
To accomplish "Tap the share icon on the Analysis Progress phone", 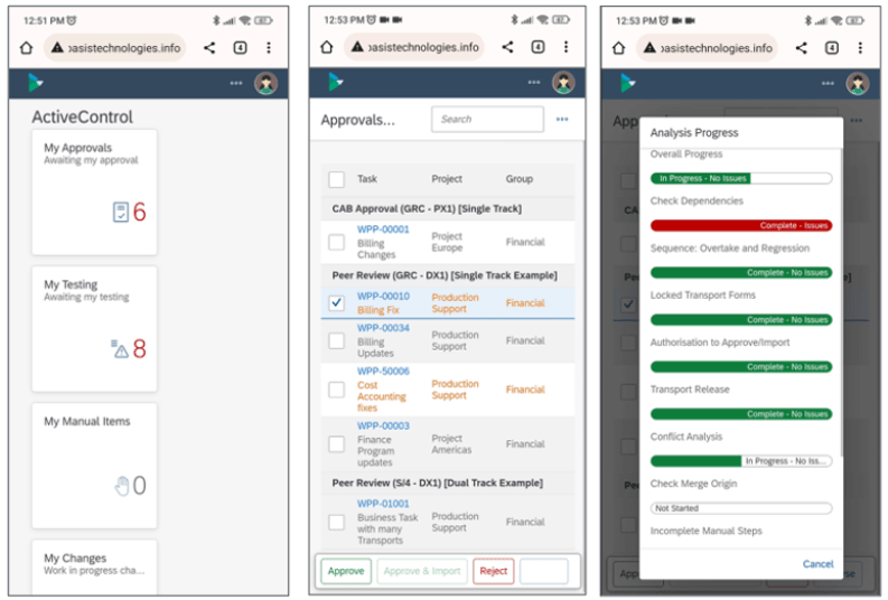I will coord(801,48).
